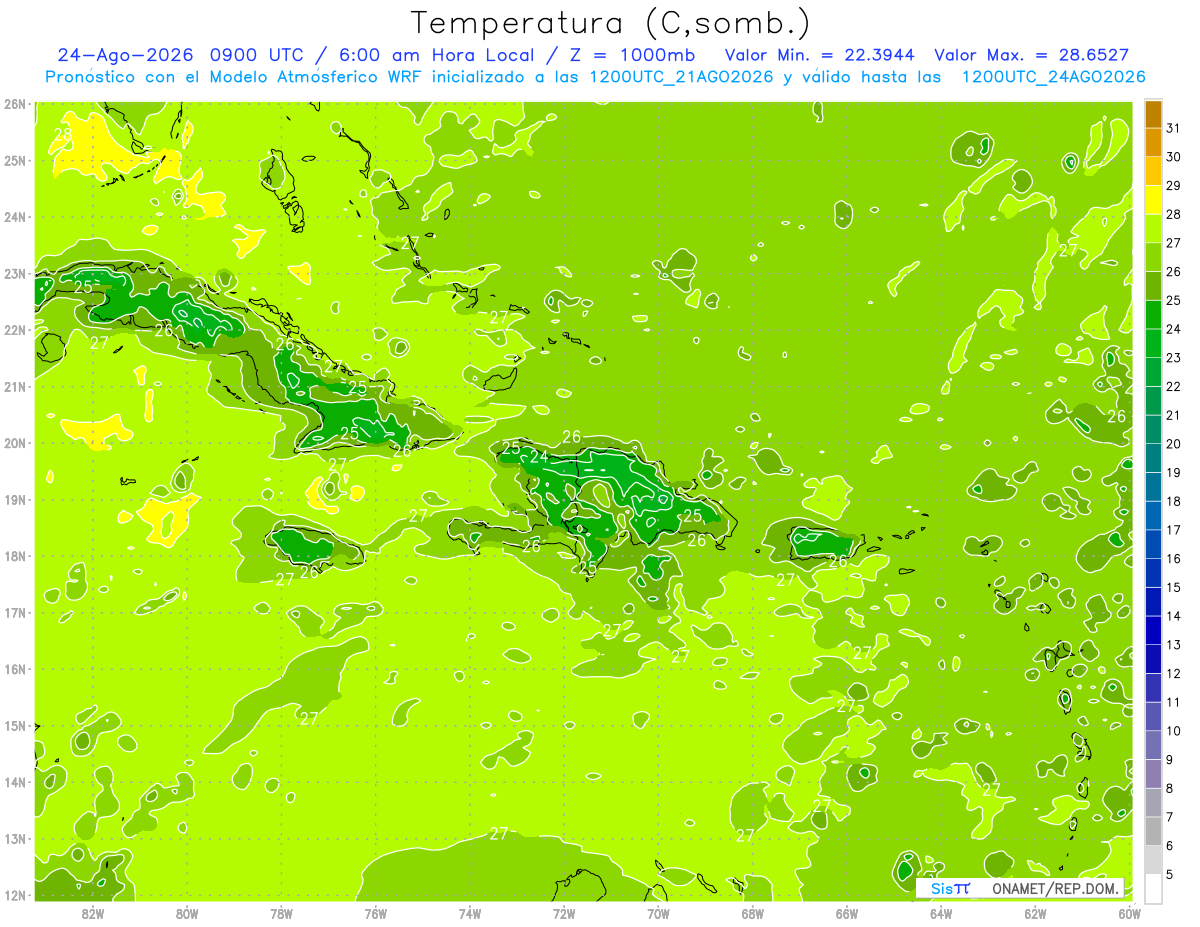This screenshot has height=927, width=1200.
Task: Click the 80W longitude axis label
Action: pos(187,913)
